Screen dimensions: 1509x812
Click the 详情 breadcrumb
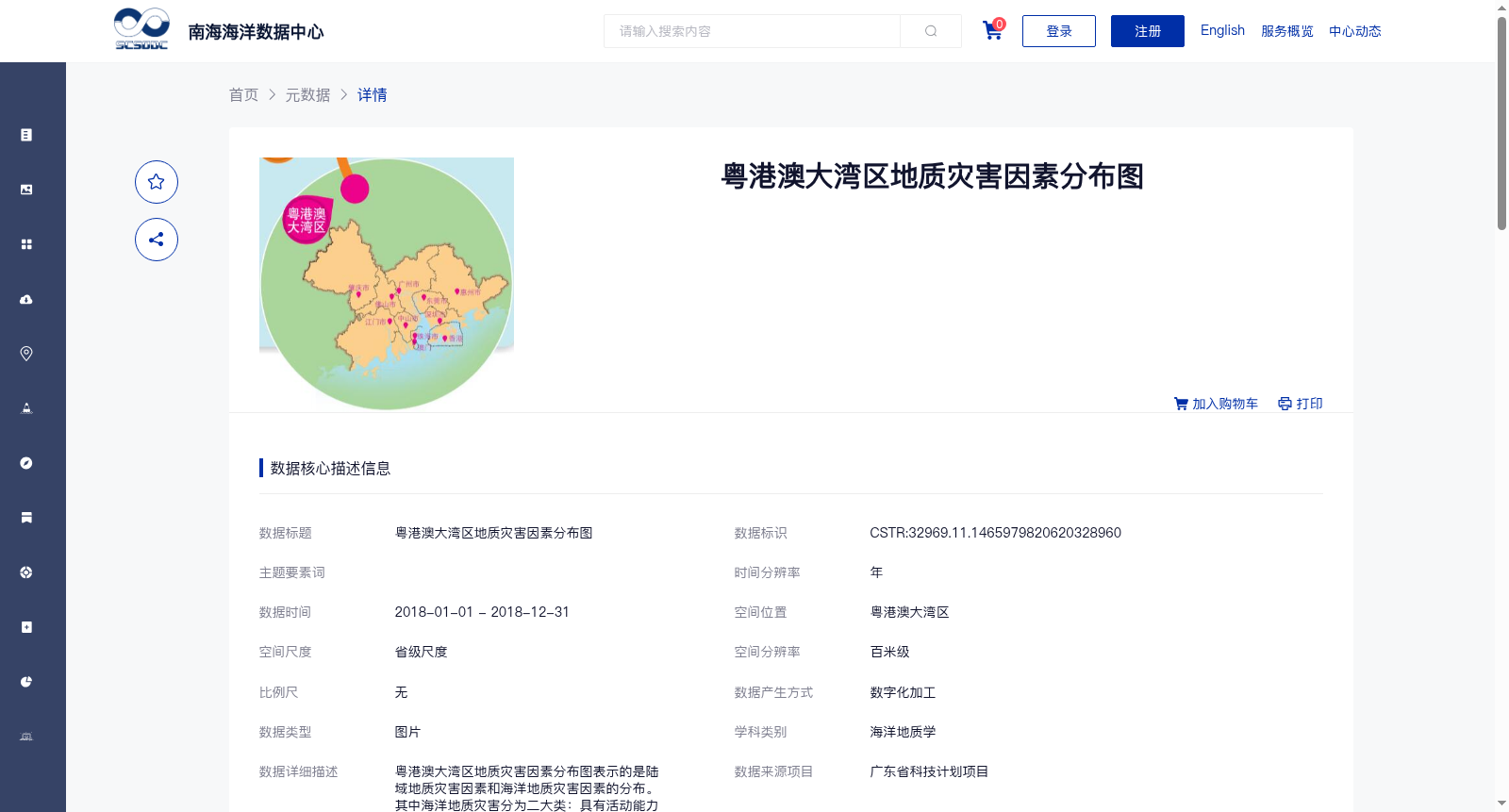click(x=373, y=95)
